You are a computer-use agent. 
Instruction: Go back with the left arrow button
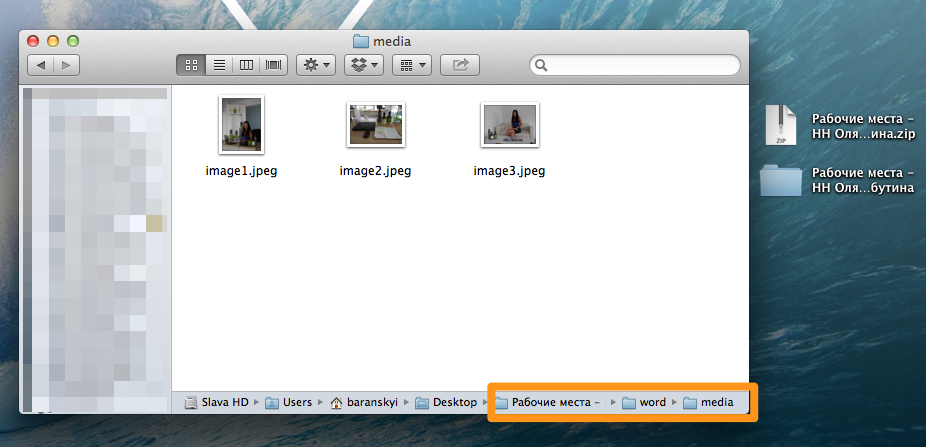pos(41,65)
